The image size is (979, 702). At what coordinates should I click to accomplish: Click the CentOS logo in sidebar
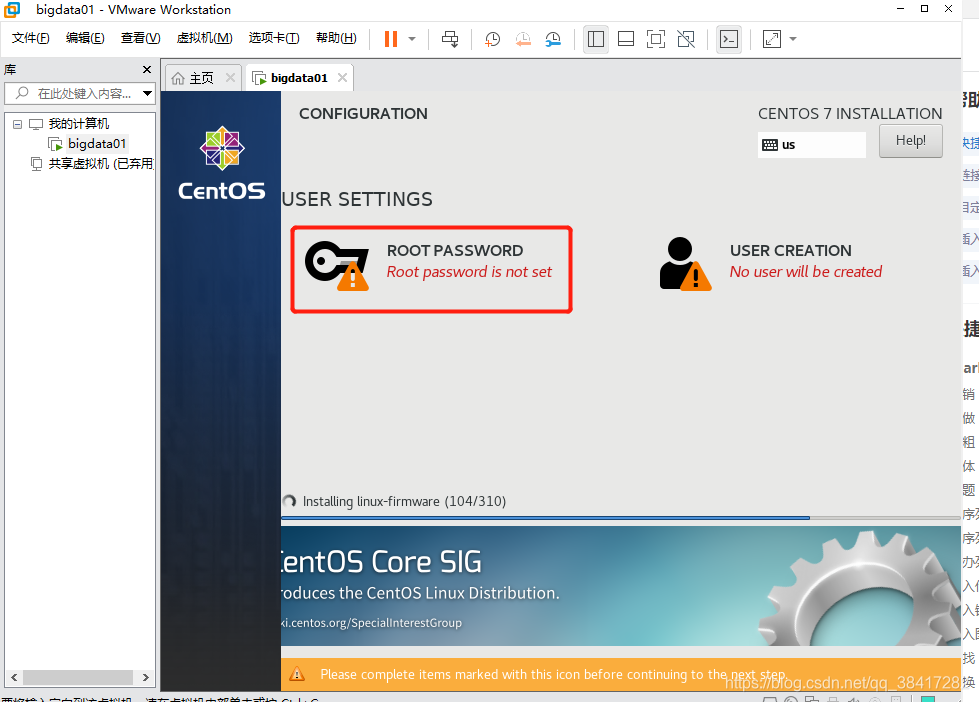(222, 164)
